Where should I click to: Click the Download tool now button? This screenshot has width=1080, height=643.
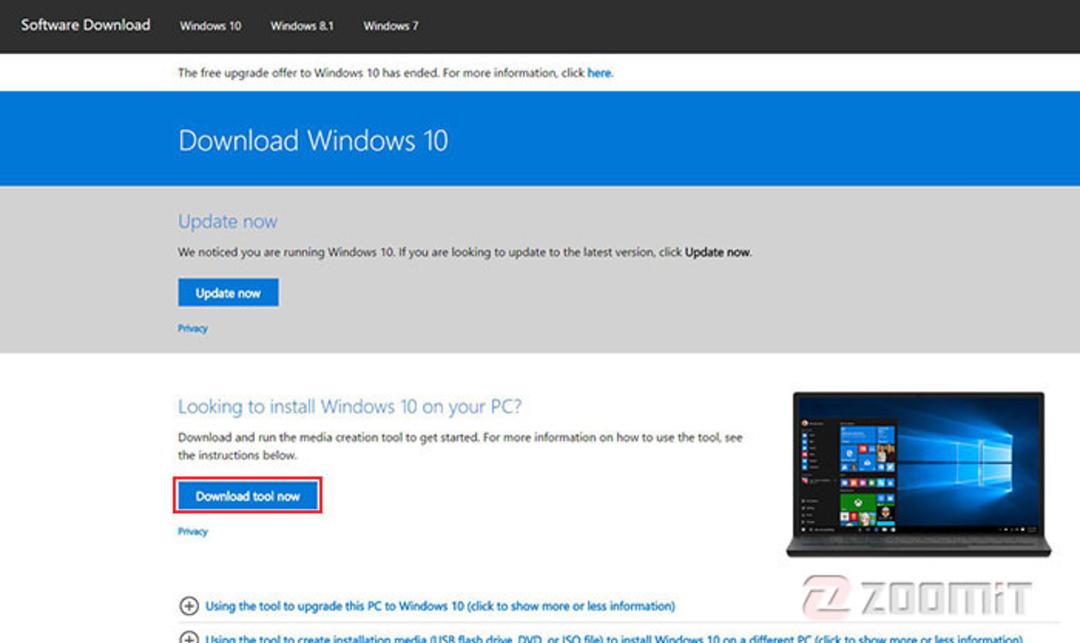point(248,496)
